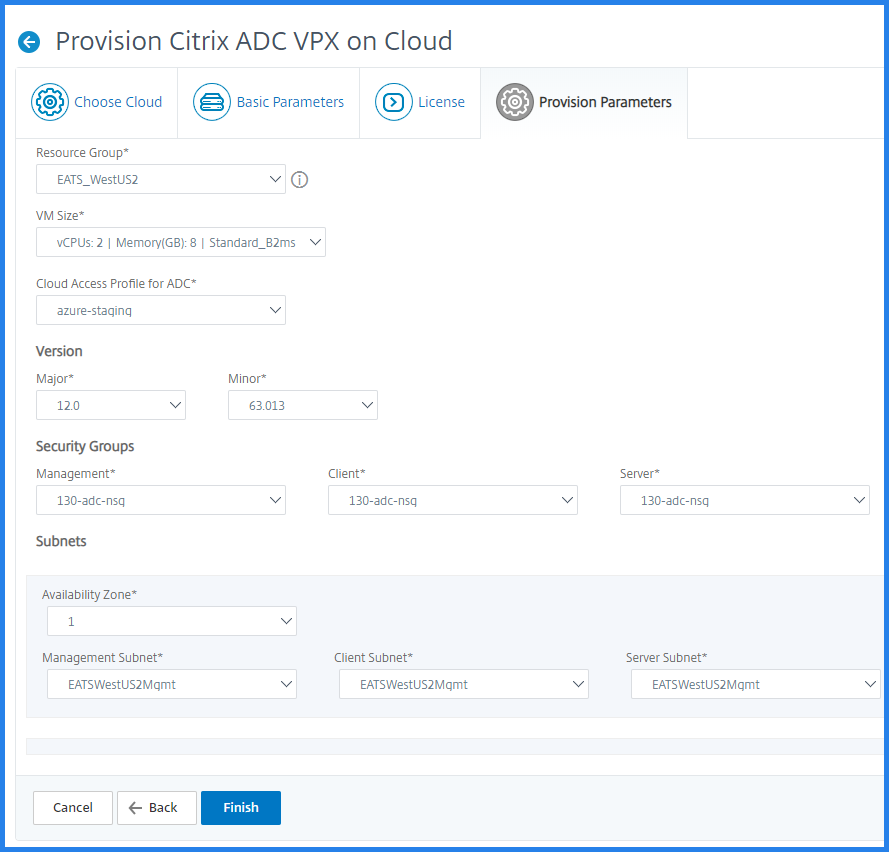Switch to the Basic Parameters tab
Viewport: 889px width, 852px height.
click(x=269, y=103)
